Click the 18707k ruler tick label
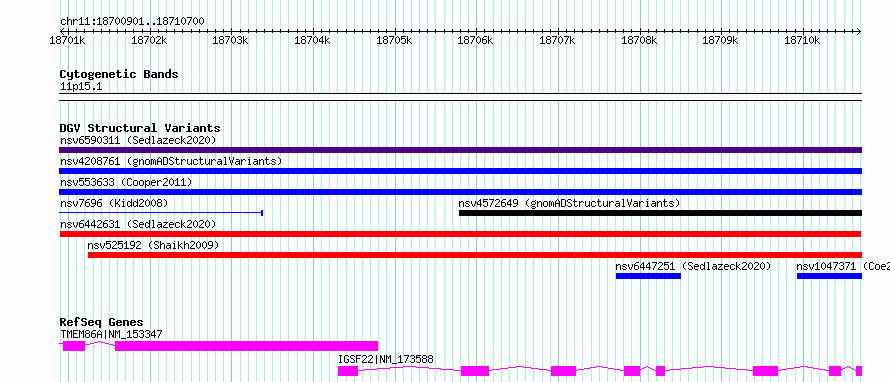The width and height of the screenshot is (890, 382). (x=557, y=41)
